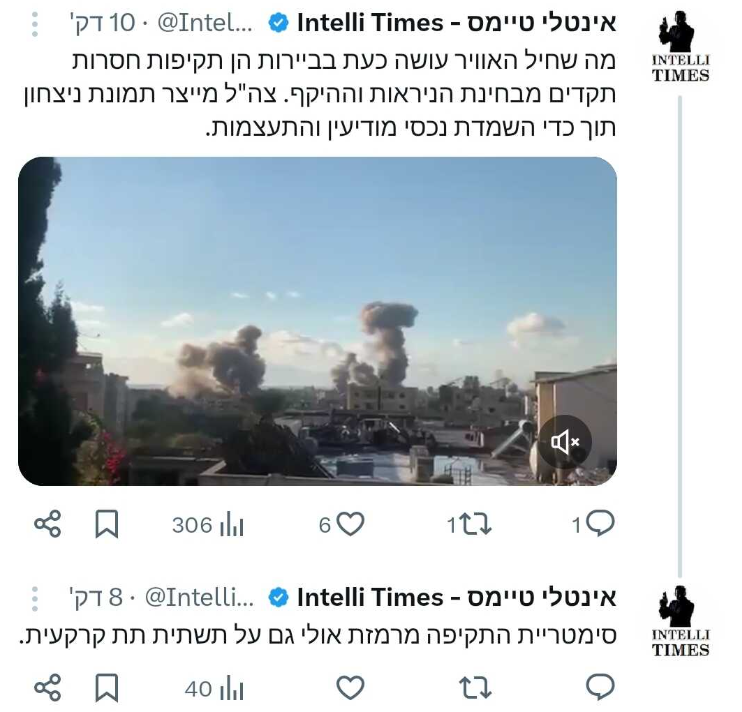Unmute the video using the speaker icon
742x712 pixels.
pyautogui.click(x=565, y=442)
